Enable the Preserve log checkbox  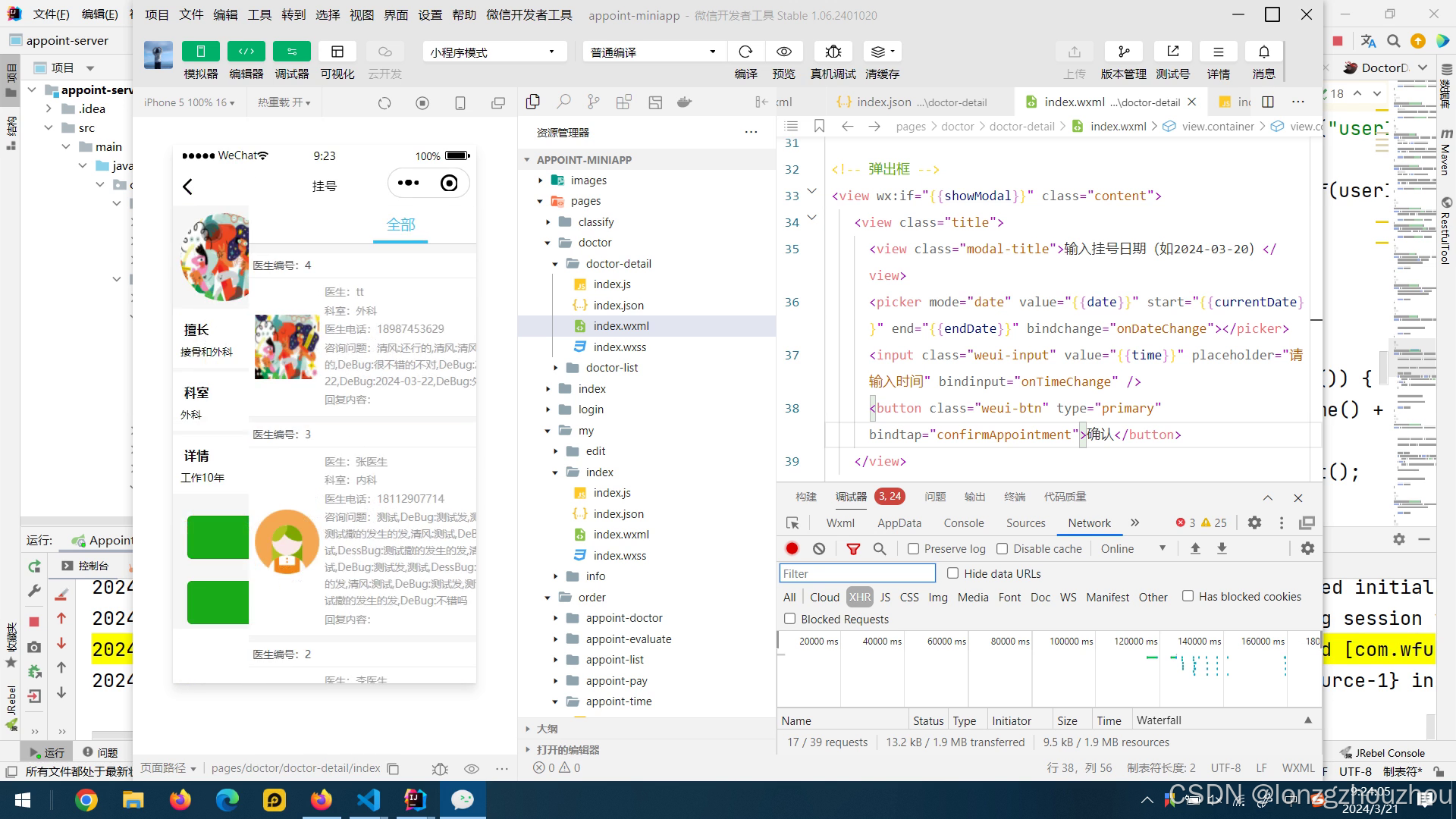pos(914,548)
